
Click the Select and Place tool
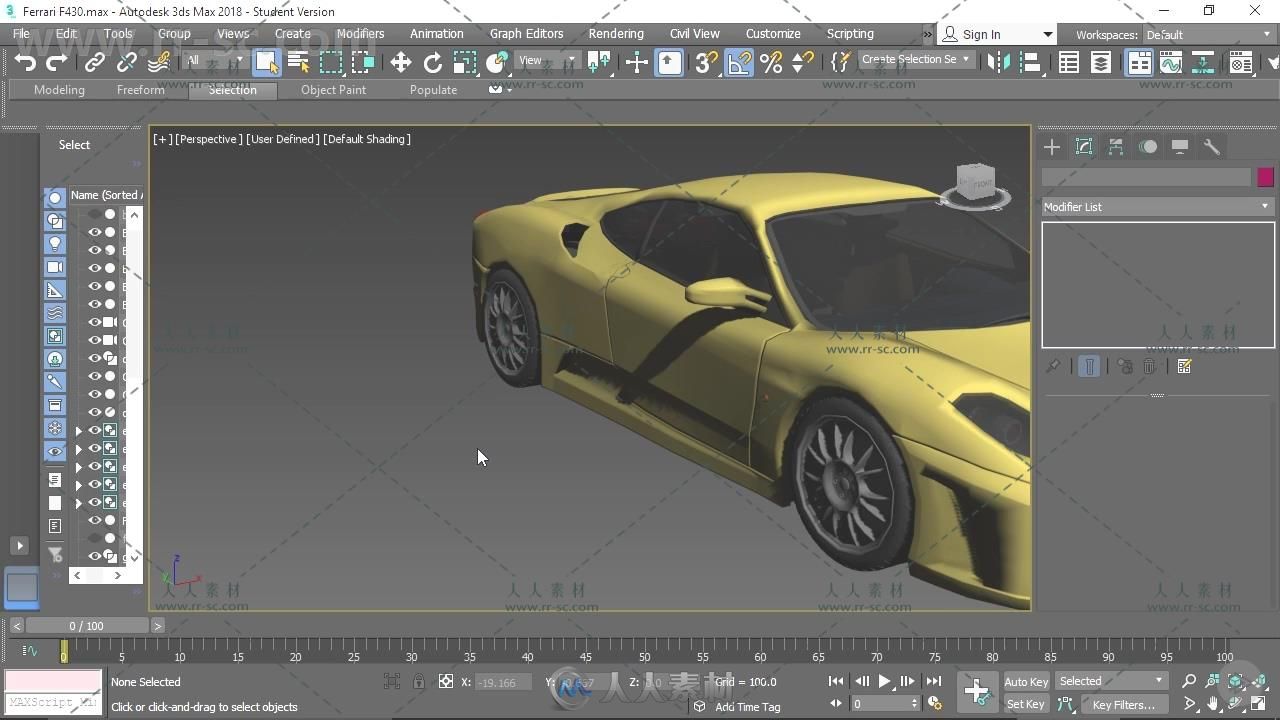tap(497, 63)
